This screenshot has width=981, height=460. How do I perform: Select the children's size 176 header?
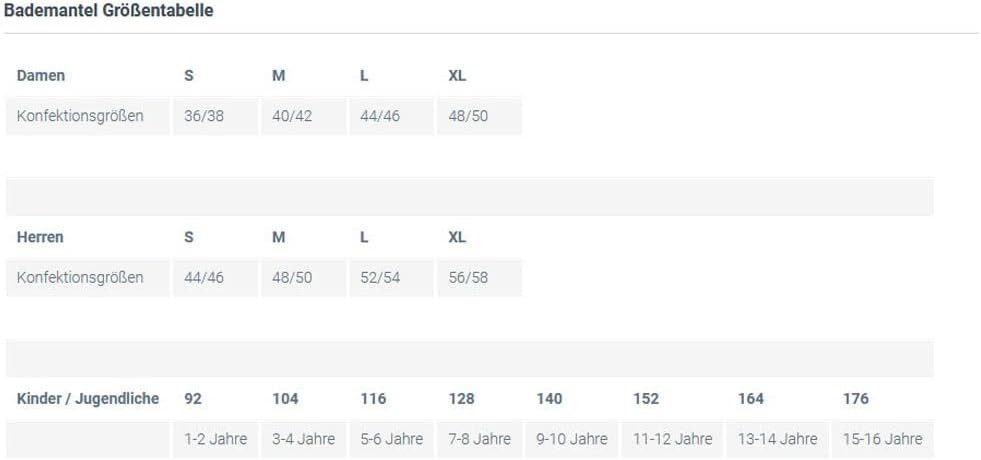[x=856, y=398]
